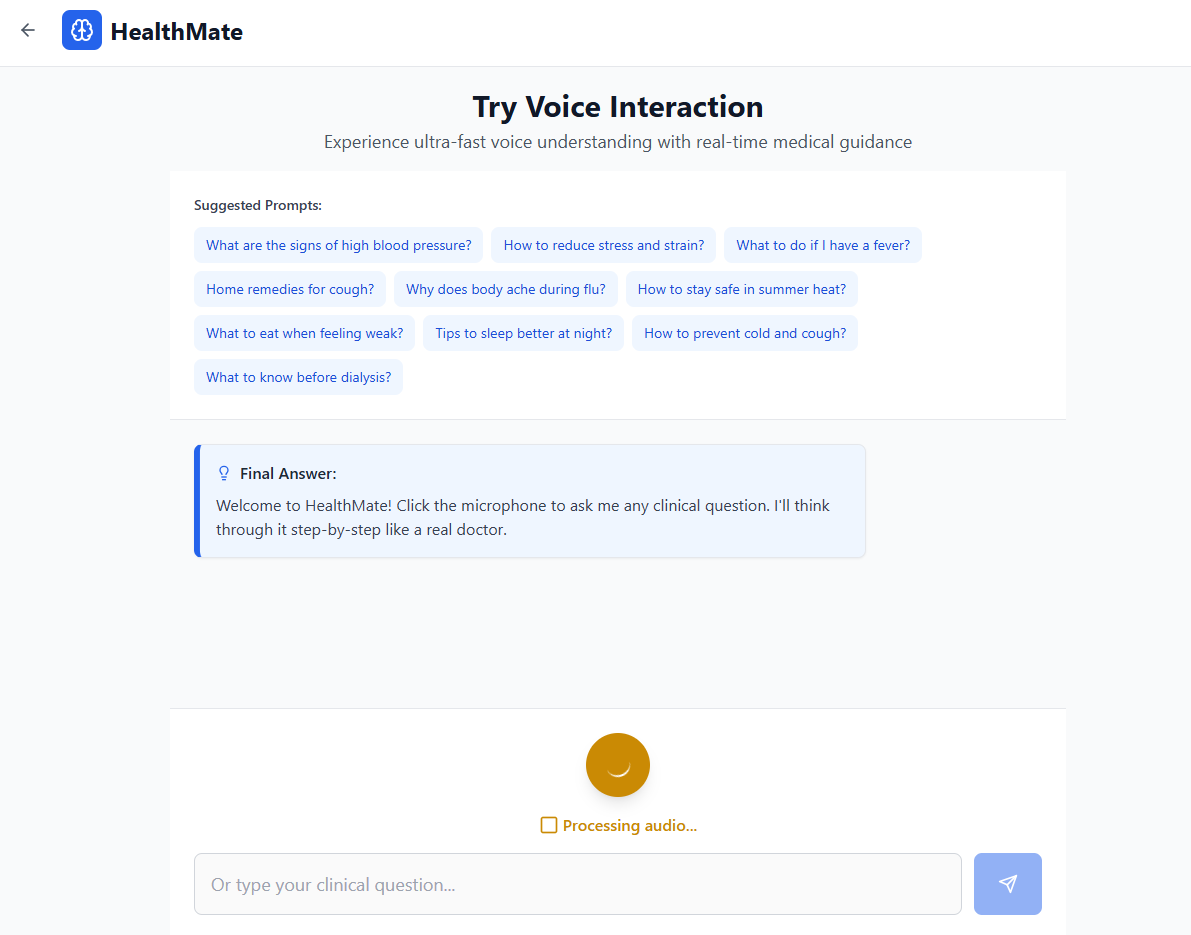
Task: Go back using the left arrow icon
Action: (28, 30)
